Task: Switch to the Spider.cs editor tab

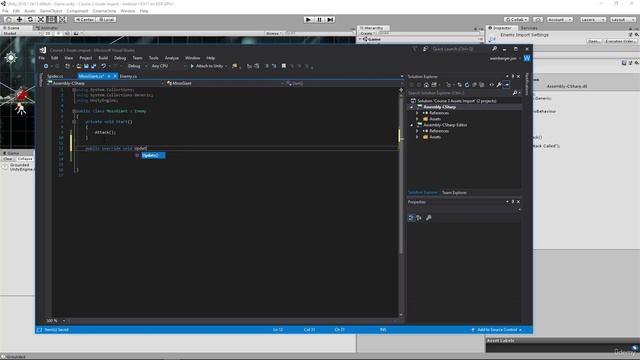Action: coord(56,76)
